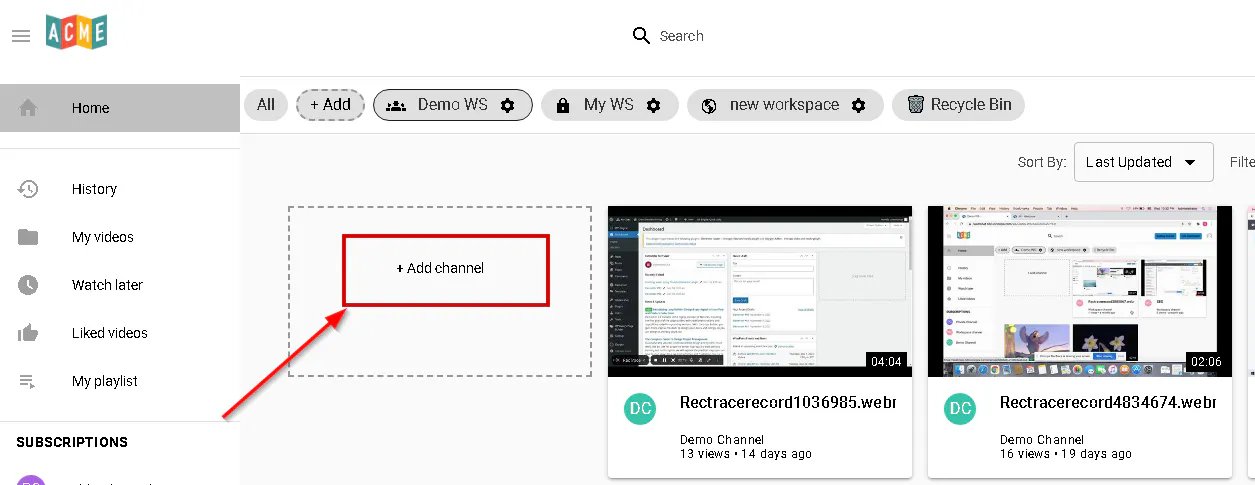Select the Demo WS workspace chip
This screenshot has width=1255, height=485.
(453, 105)
